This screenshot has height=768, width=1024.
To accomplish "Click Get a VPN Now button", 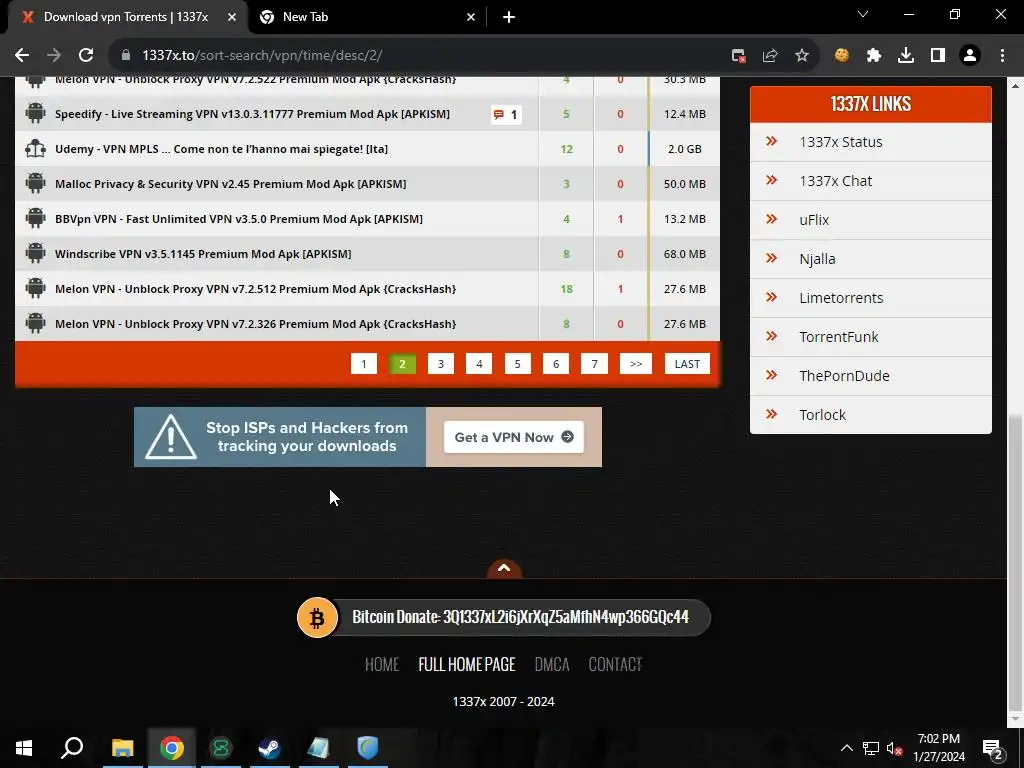I will (514, 437).
